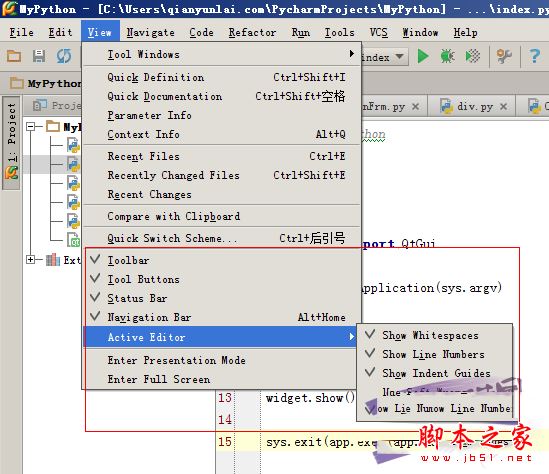Click the PyCharm icon in Project sidebar

[x=11, y=173]
